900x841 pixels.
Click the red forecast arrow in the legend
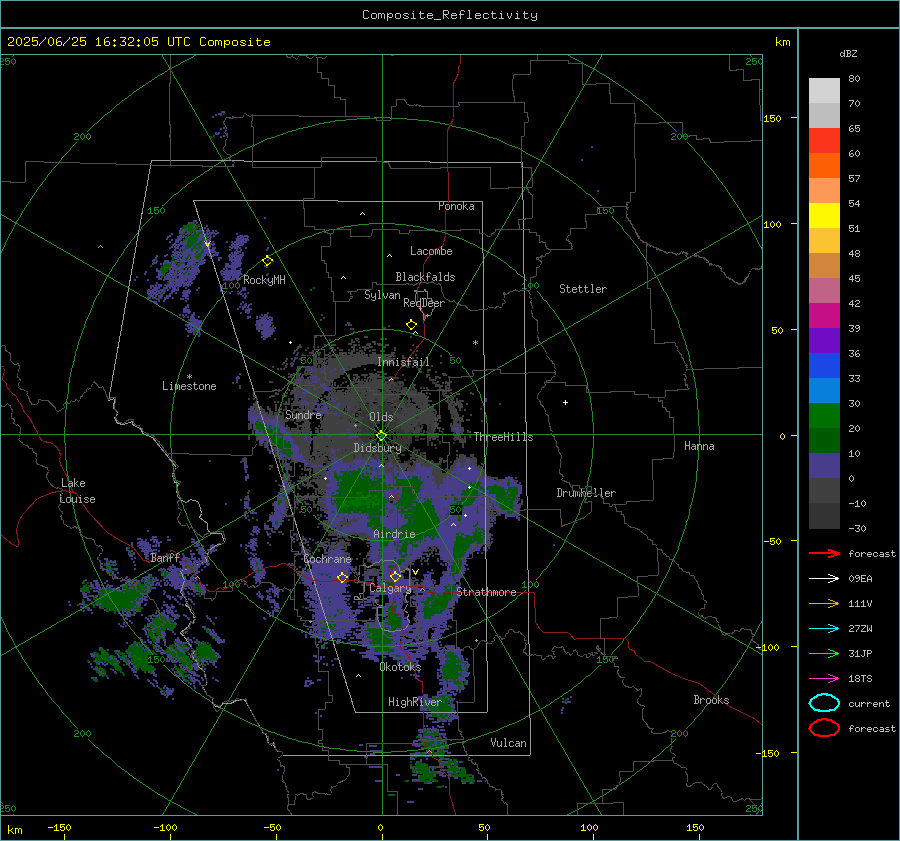click(825, 553)
